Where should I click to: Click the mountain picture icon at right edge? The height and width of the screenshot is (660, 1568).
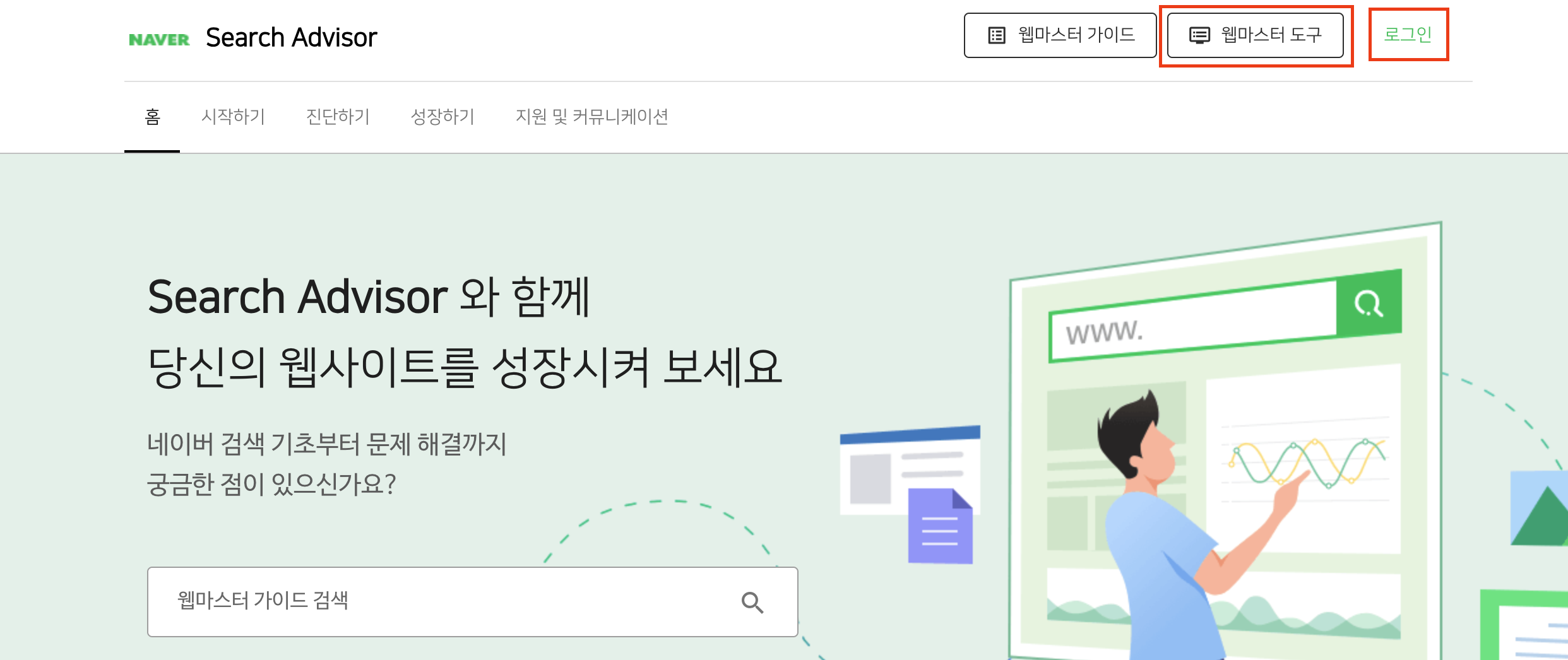tap(1539, 509)
